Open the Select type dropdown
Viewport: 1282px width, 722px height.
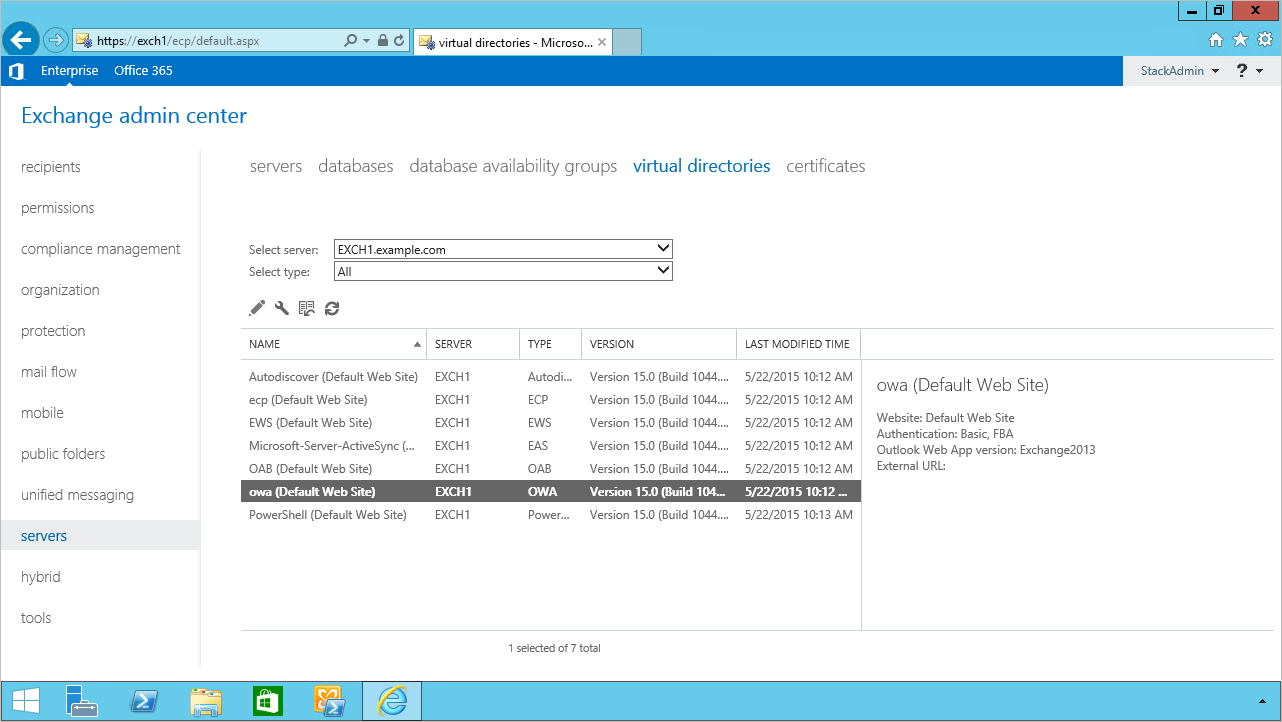[503, 271]
